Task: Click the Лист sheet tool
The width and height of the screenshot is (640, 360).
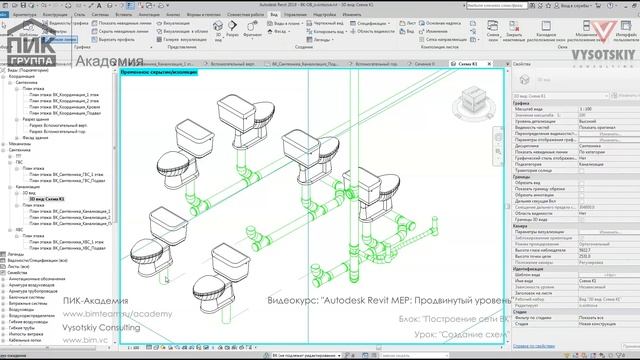Action: pos(407,23)
